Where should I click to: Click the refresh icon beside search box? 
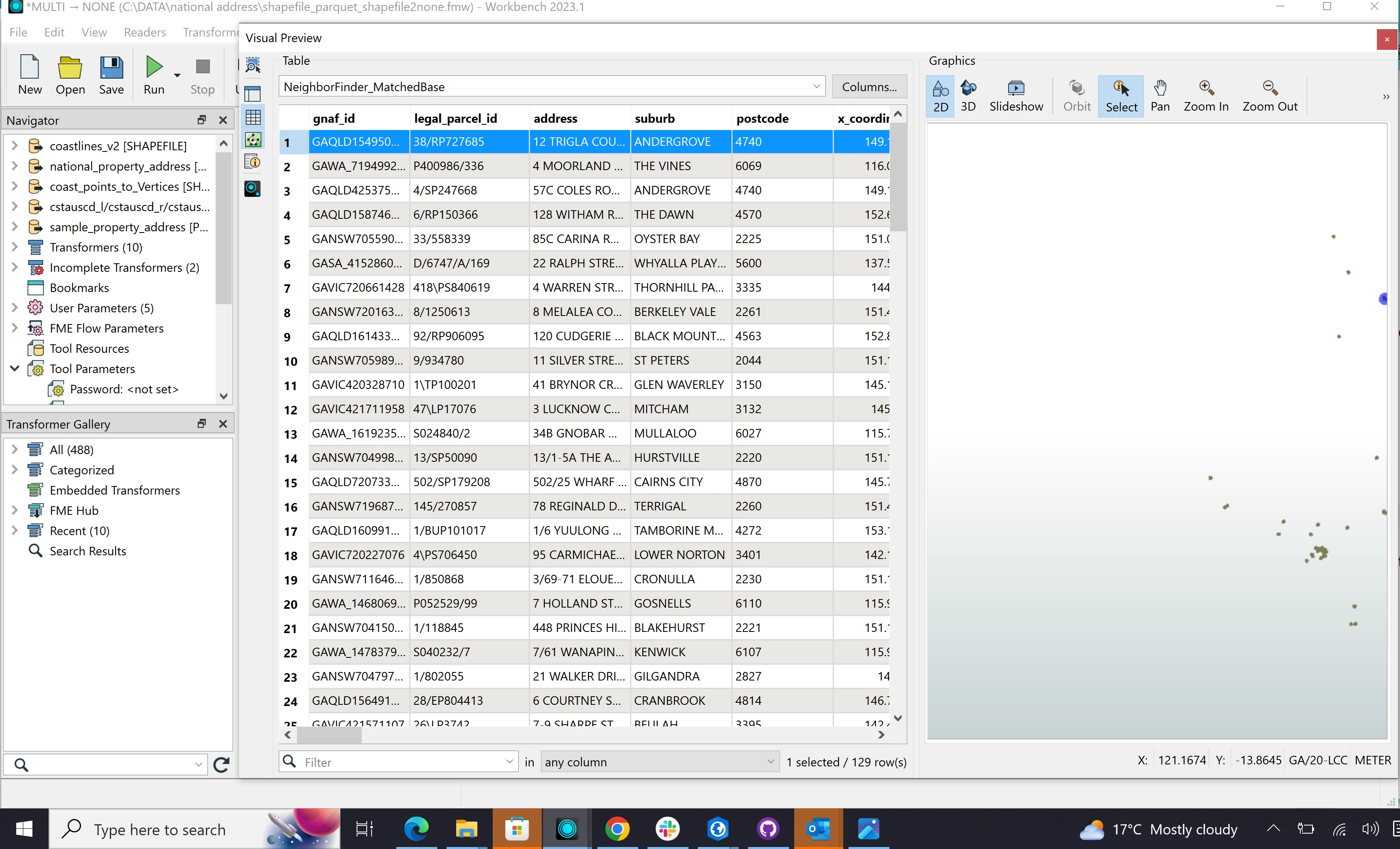[x=221, y=764]
